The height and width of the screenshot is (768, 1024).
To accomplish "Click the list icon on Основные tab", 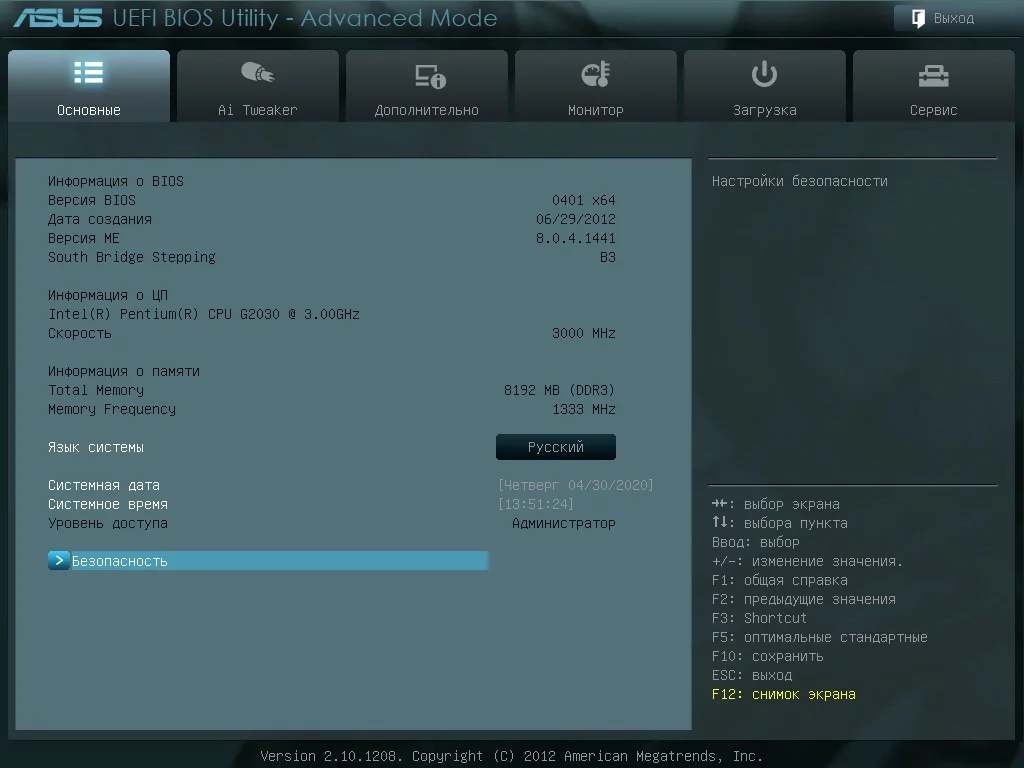I will point(89,72).
